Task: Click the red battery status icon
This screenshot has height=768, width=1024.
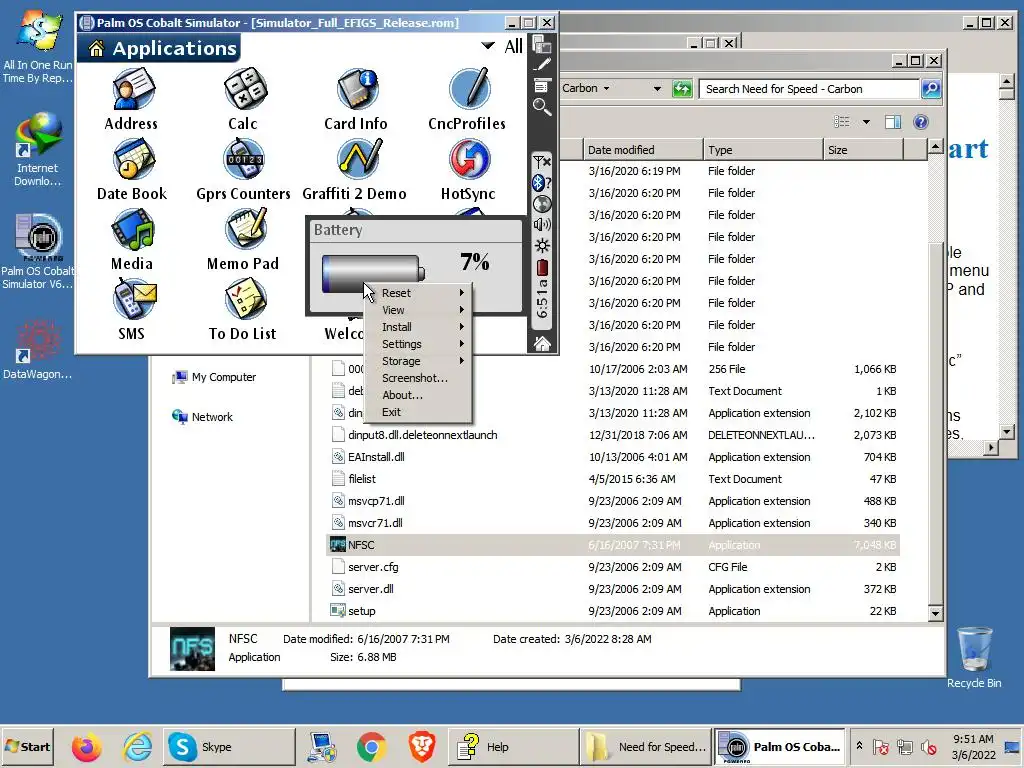Action: point(542,268)
